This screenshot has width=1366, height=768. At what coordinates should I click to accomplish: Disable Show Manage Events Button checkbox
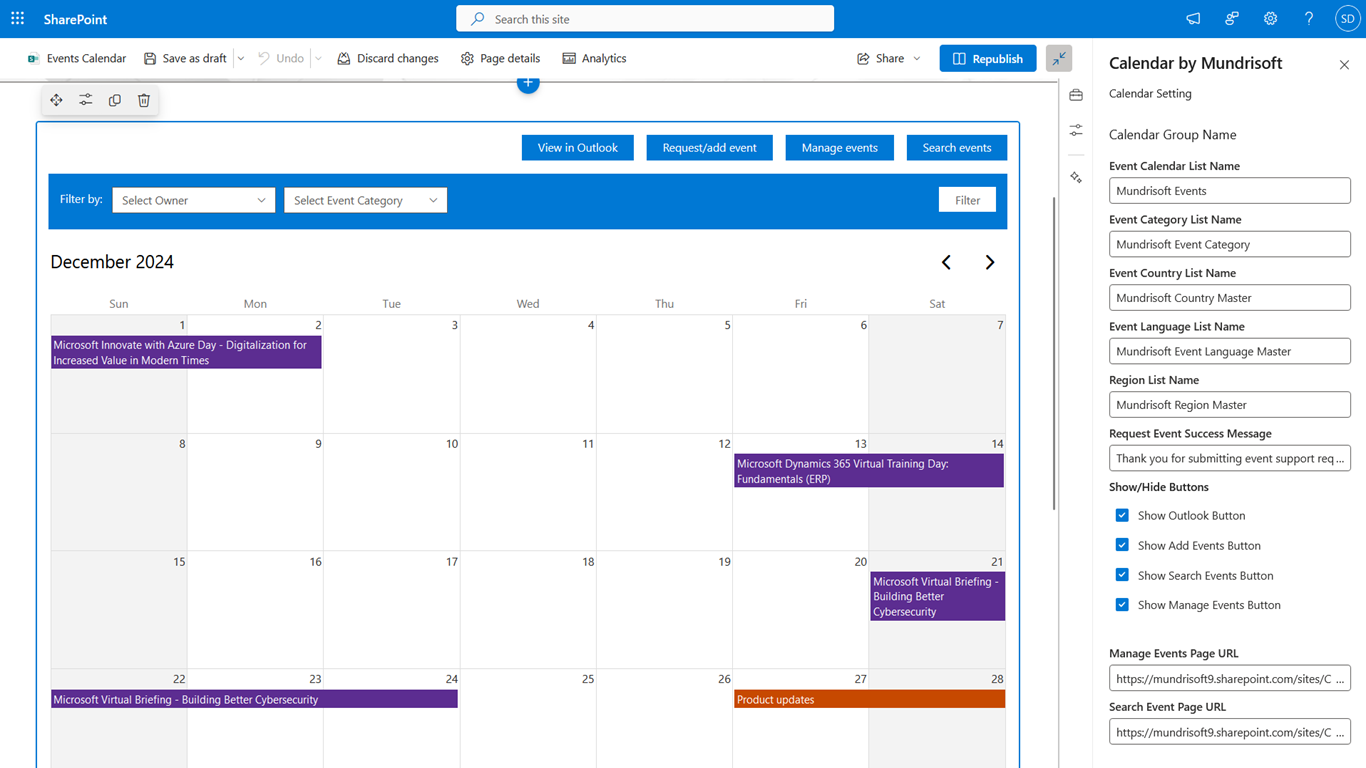pos(1122,605)
